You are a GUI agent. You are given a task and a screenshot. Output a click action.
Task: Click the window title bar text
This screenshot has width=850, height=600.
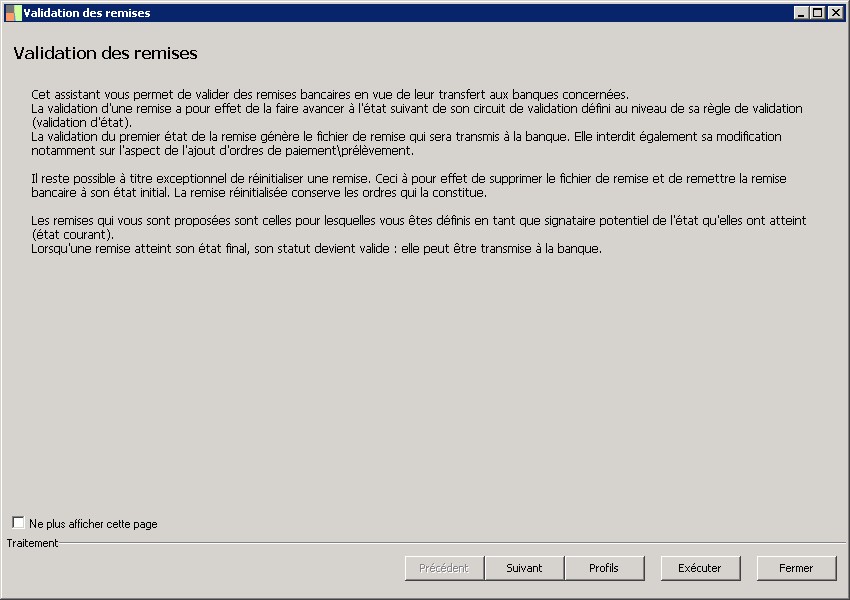pyautogui.click(x=87, y=13)
